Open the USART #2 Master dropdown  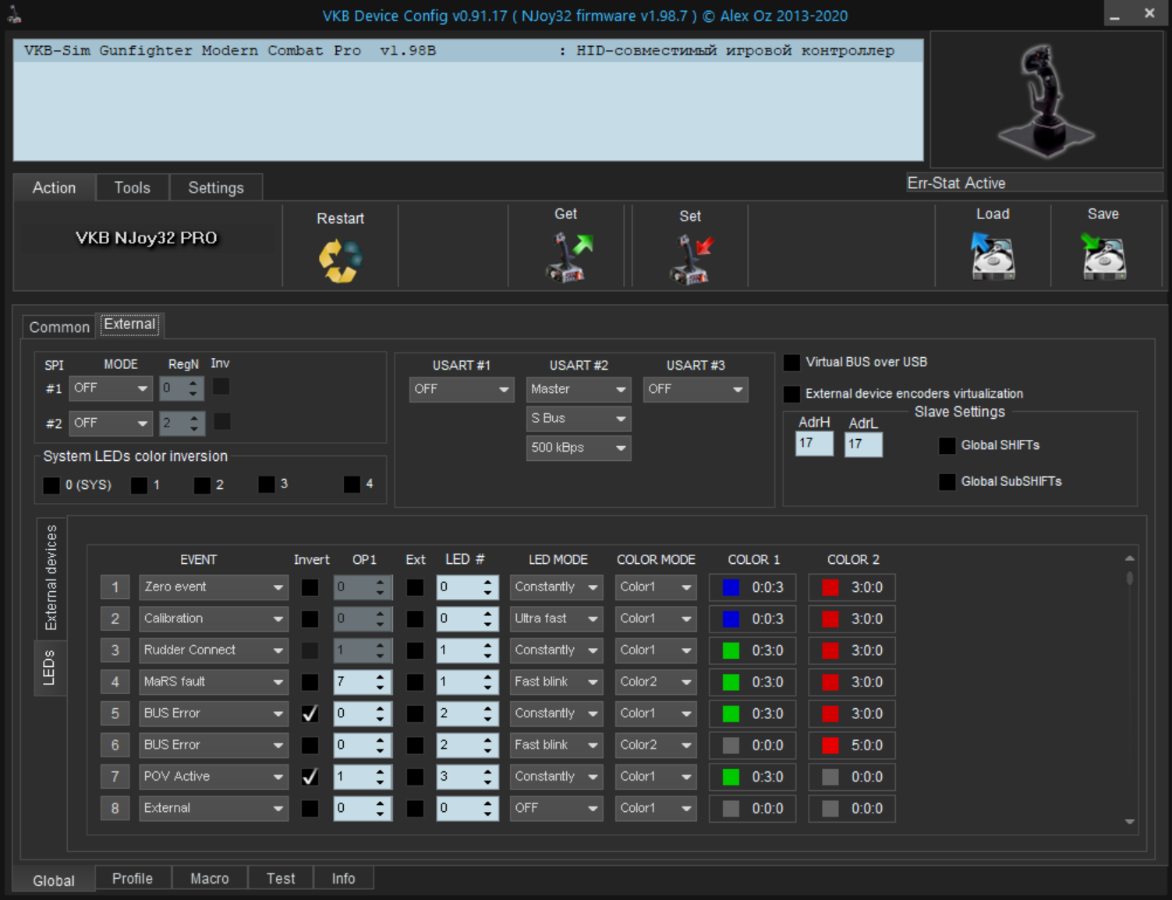[x=578, y=389]
